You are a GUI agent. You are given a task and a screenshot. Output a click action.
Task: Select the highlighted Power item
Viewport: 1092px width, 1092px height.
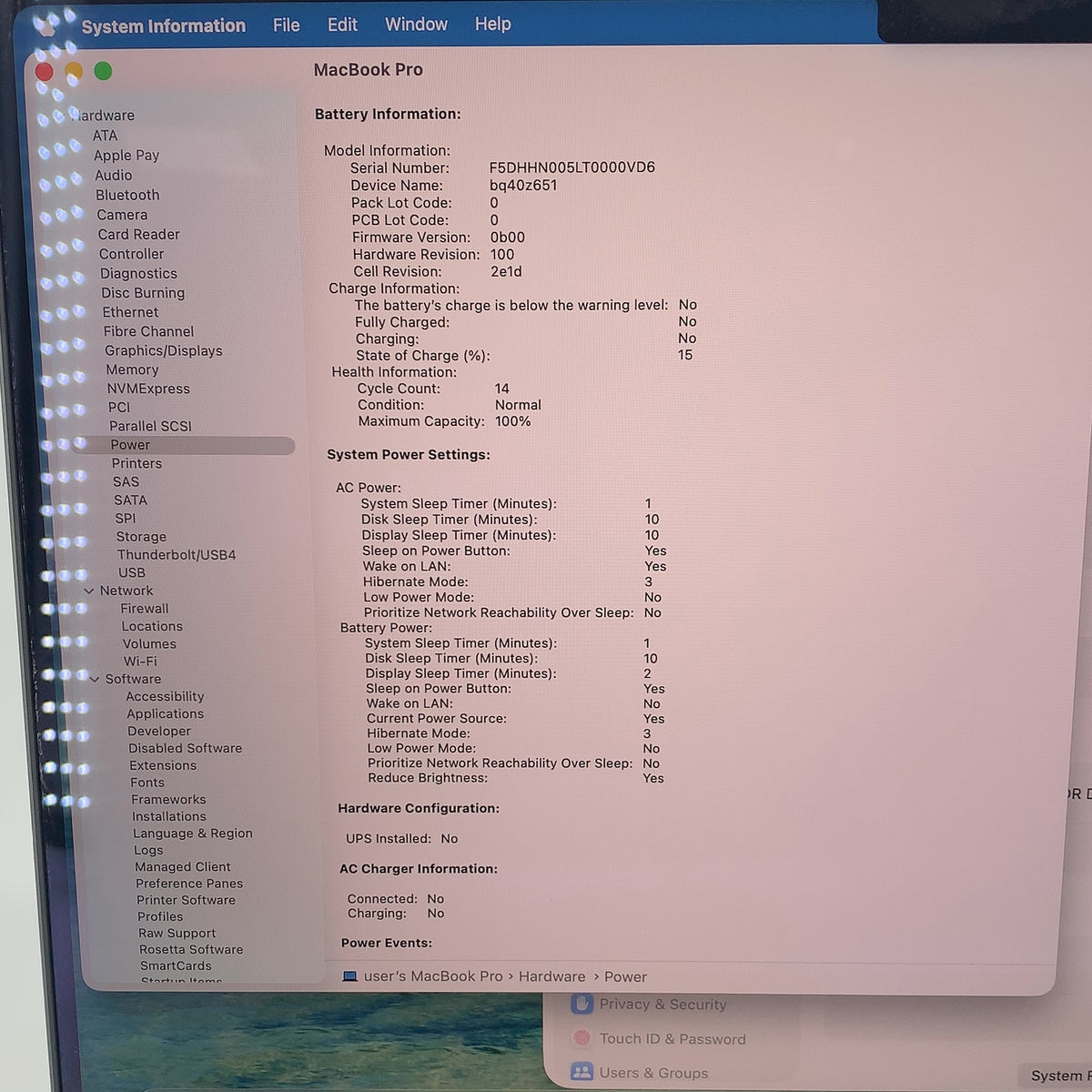click(183, 445)
